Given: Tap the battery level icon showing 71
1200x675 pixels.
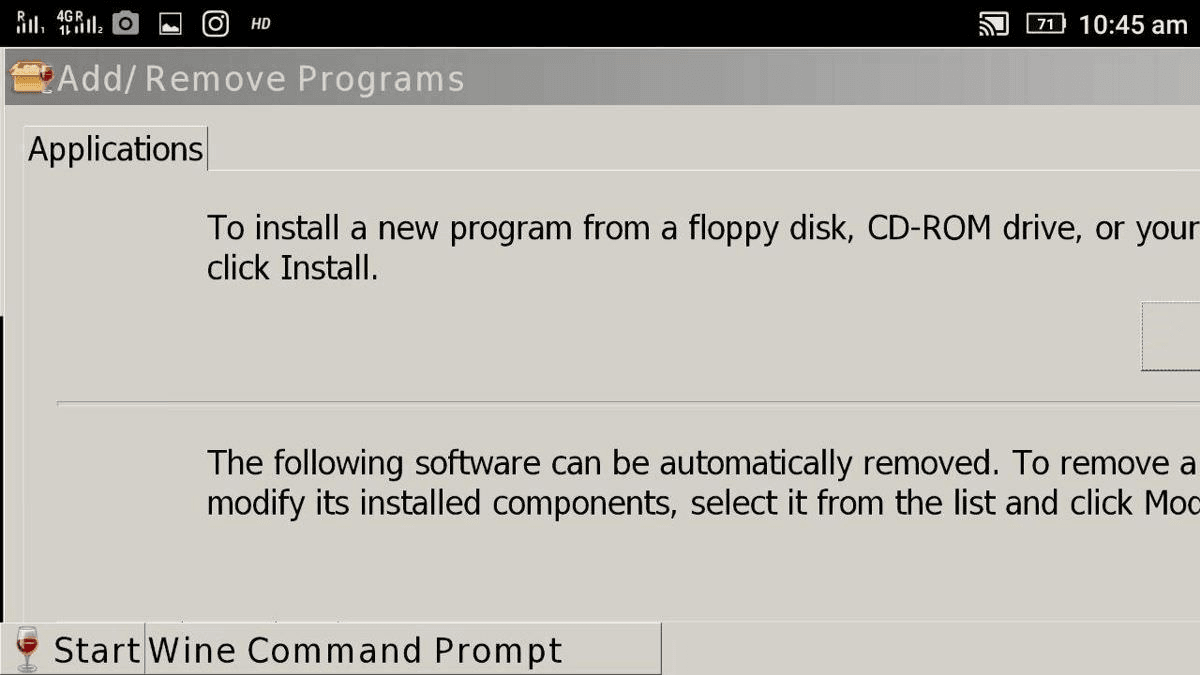Looking at the screenshot, I should click(x=1046, y=24).
